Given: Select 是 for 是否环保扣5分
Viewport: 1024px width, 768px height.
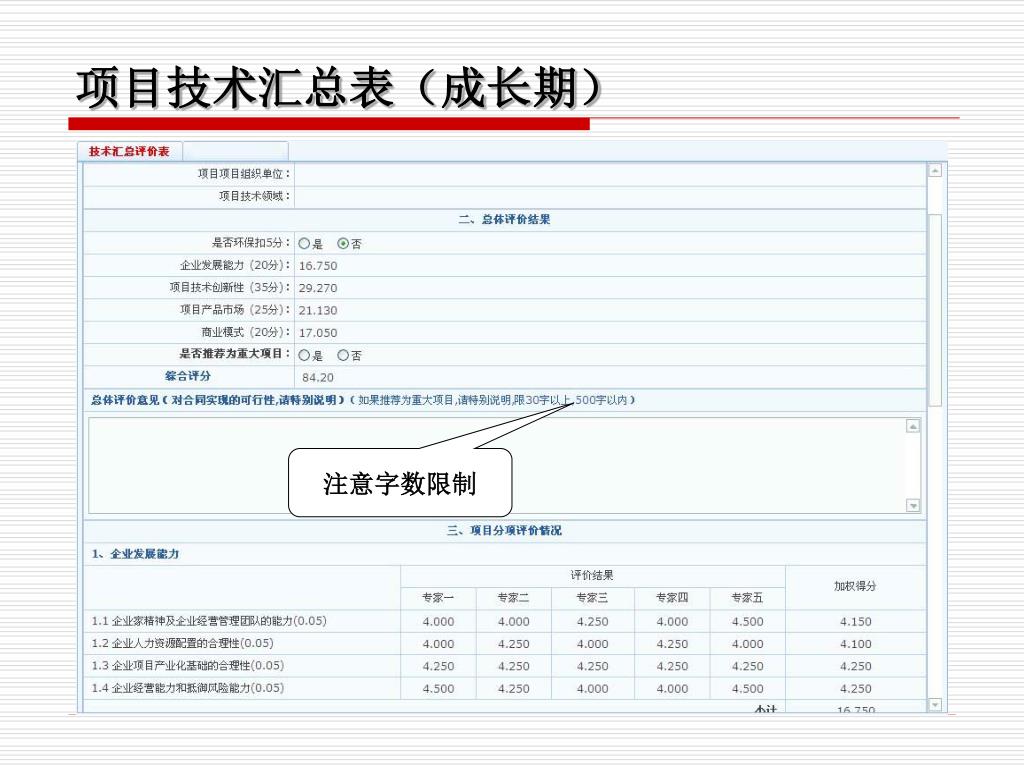Looking at the screenshot, I should (304, 244).
